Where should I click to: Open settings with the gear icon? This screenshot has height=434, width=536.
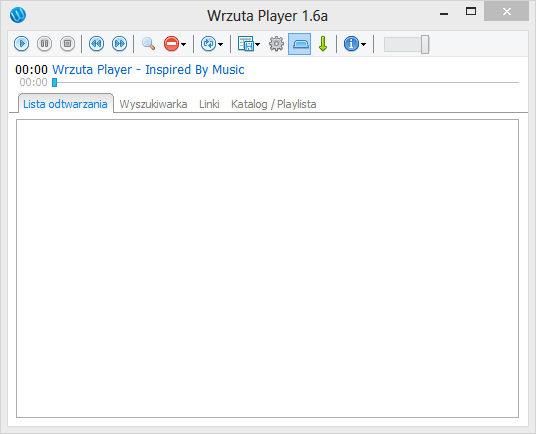click(x=276, y=44)
